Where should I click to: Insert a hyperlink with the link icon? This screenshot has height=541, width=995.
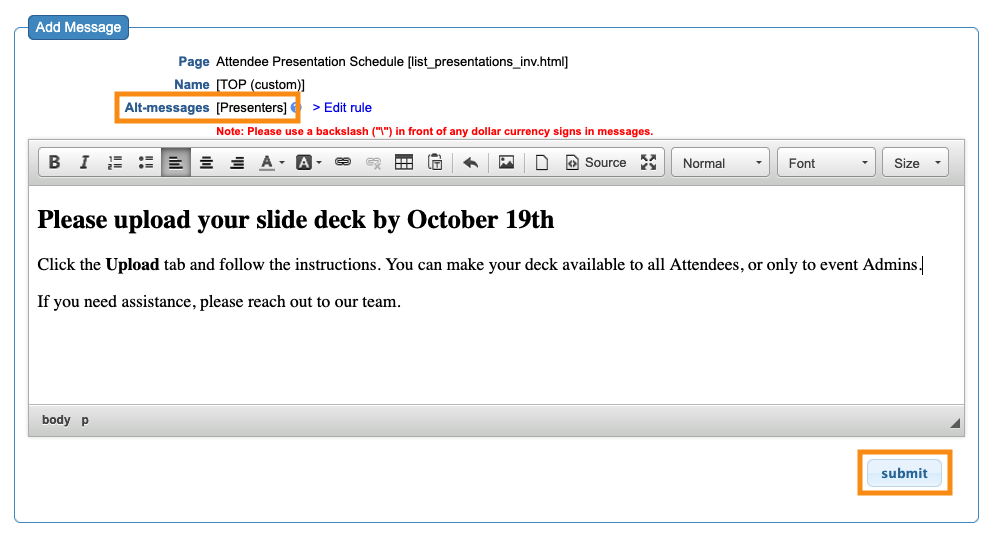[343, 163]
